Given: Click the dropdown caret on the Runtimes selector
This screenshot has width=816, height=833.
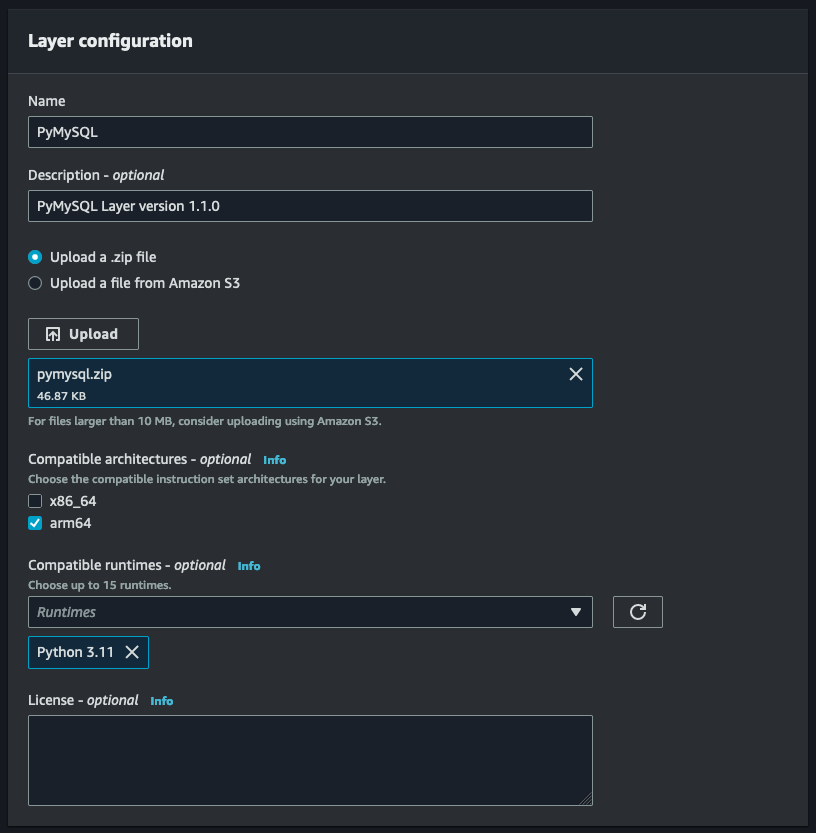Looking at the screenshot, I should click(x=577, y=612).
